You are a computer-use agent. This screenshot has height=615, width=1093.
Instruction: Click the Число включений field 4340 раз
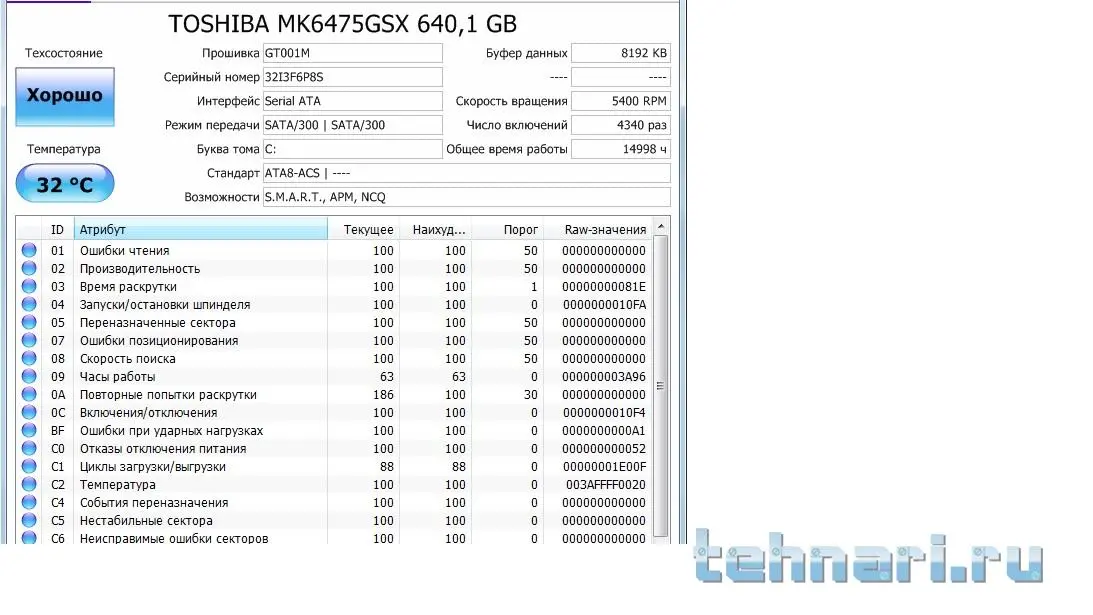(620, 125)
